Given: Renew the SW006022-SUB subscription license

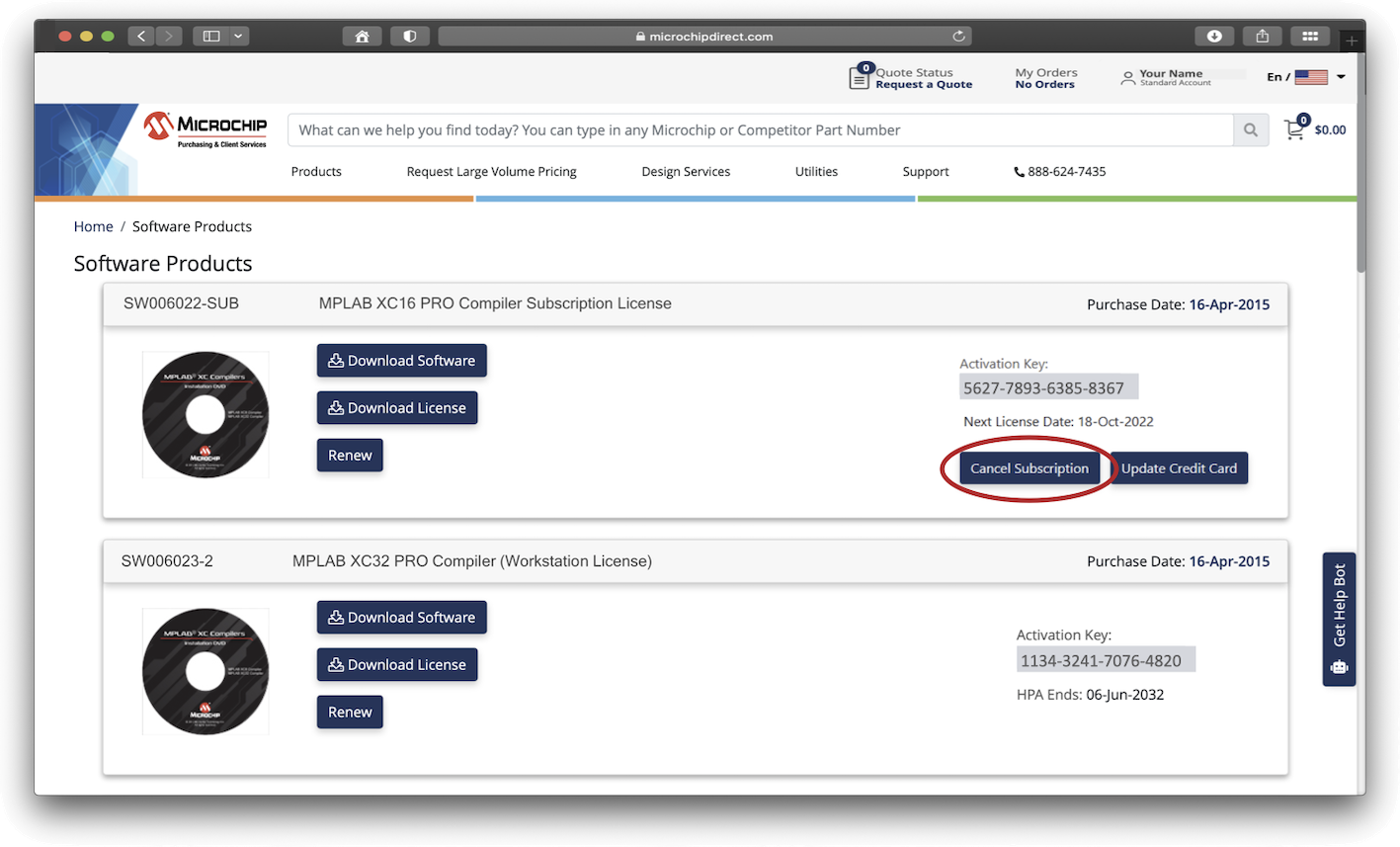Looking at the screenshot, I should pyautogui.click(x=350, y=456).
